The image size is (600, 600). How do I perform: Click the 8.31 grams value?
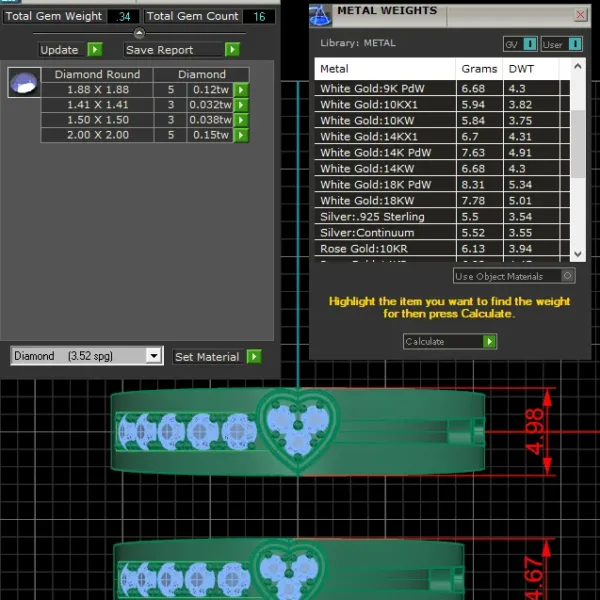click(x=473, y=184)
